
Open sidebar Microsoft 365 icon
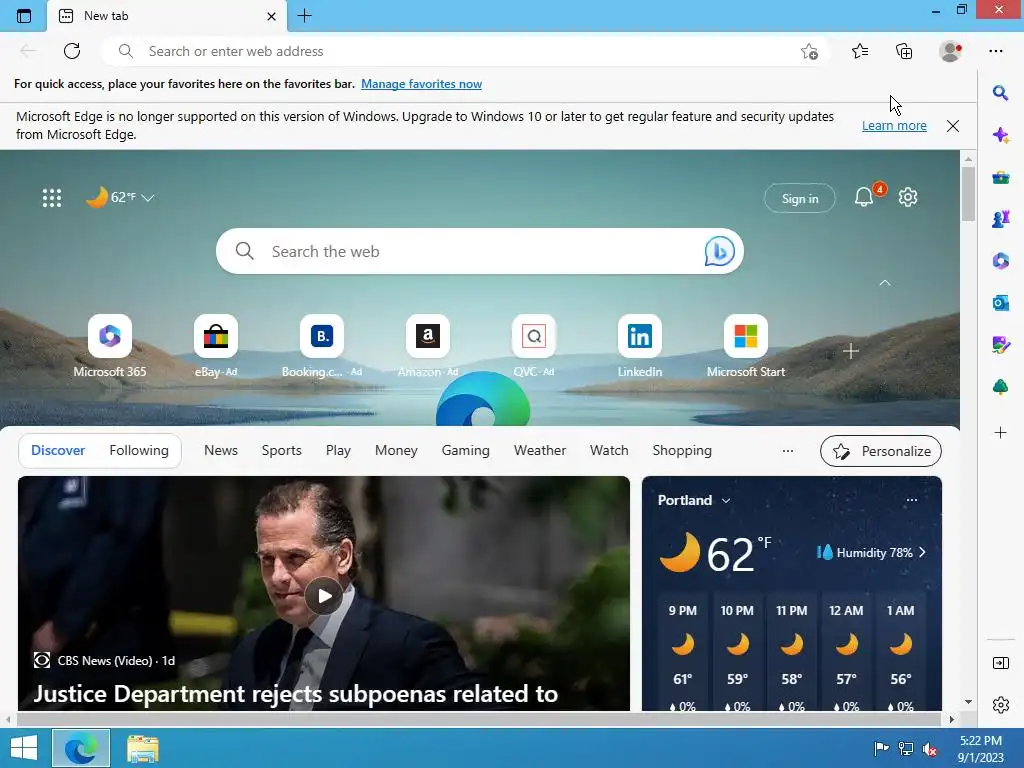coord(1000,261)
